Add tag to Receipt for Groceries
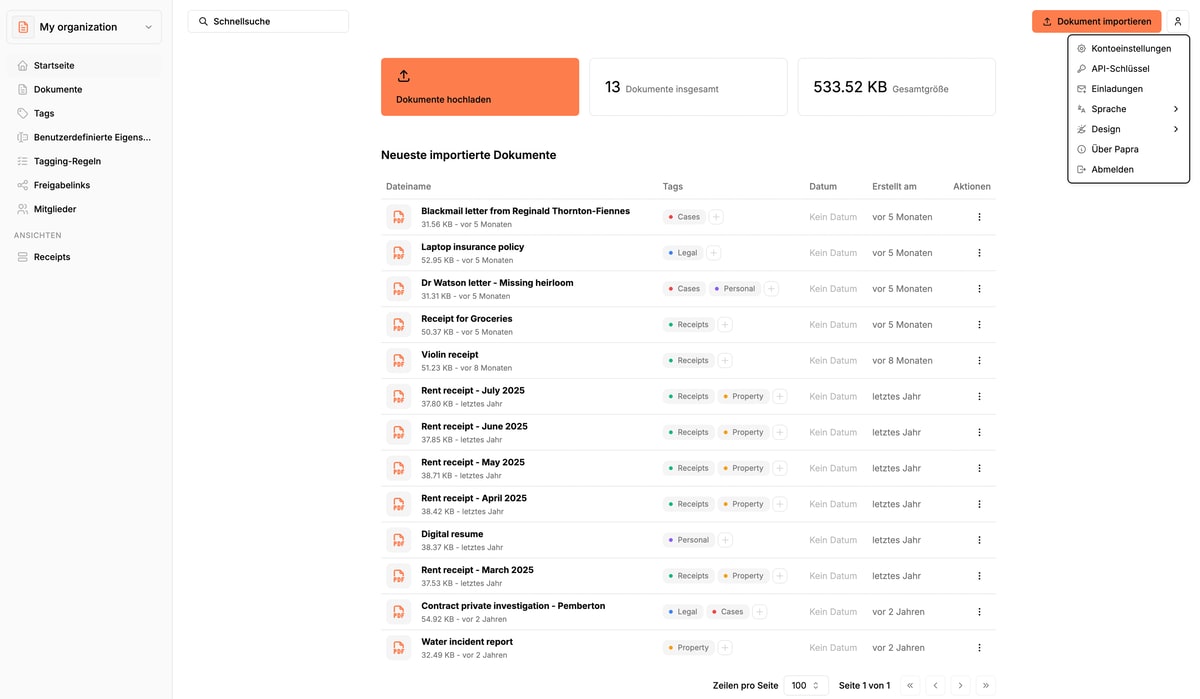The image size is (1200, 699). [725, 325]
